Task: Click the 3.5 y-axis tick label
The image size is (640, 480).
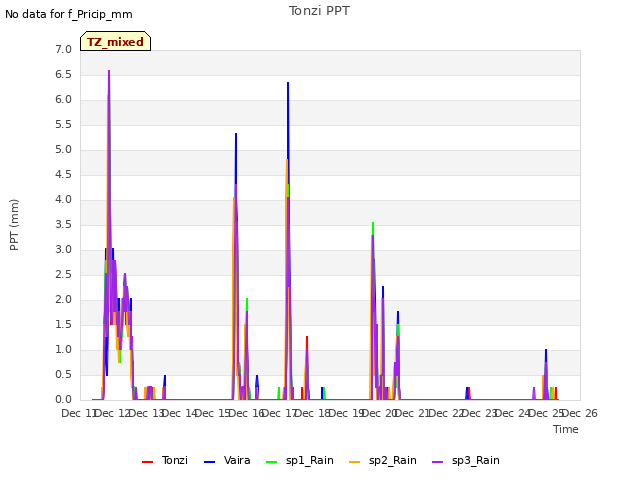Action: point(63,224)
